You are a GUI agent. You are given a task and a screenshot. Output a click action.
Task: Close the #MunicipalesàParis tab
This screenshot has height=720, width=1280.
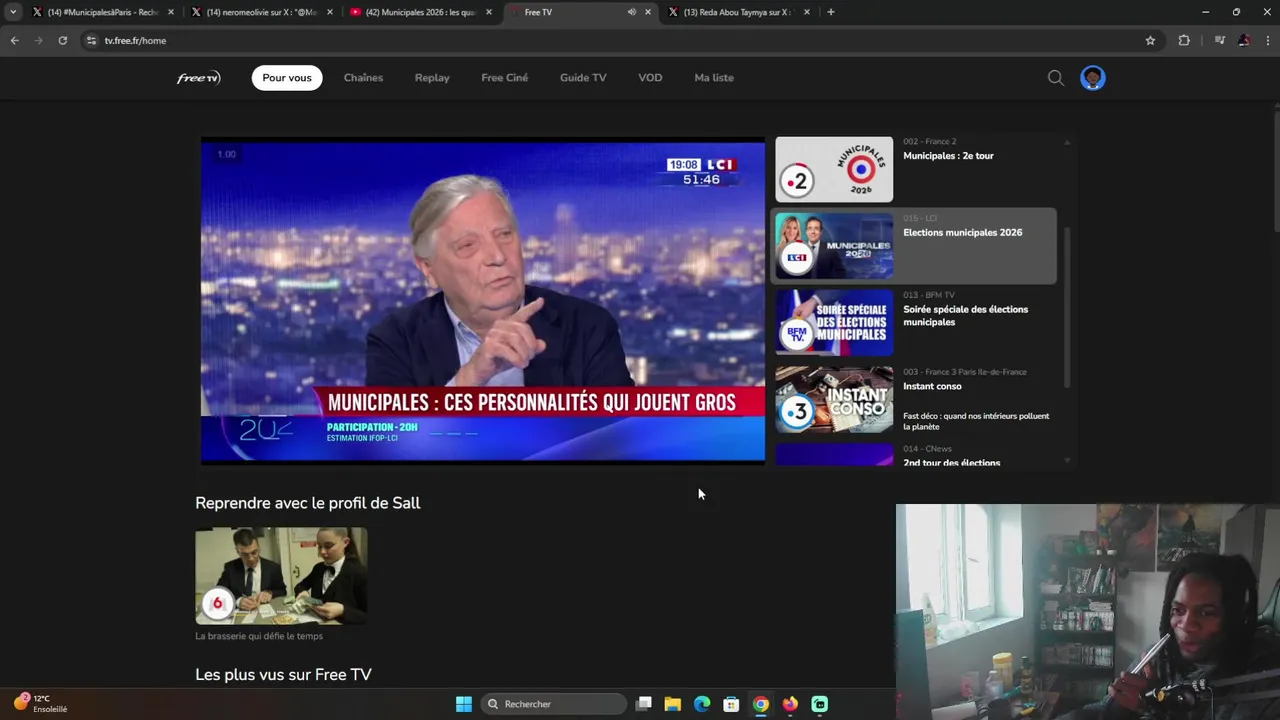tap(171, 12)
